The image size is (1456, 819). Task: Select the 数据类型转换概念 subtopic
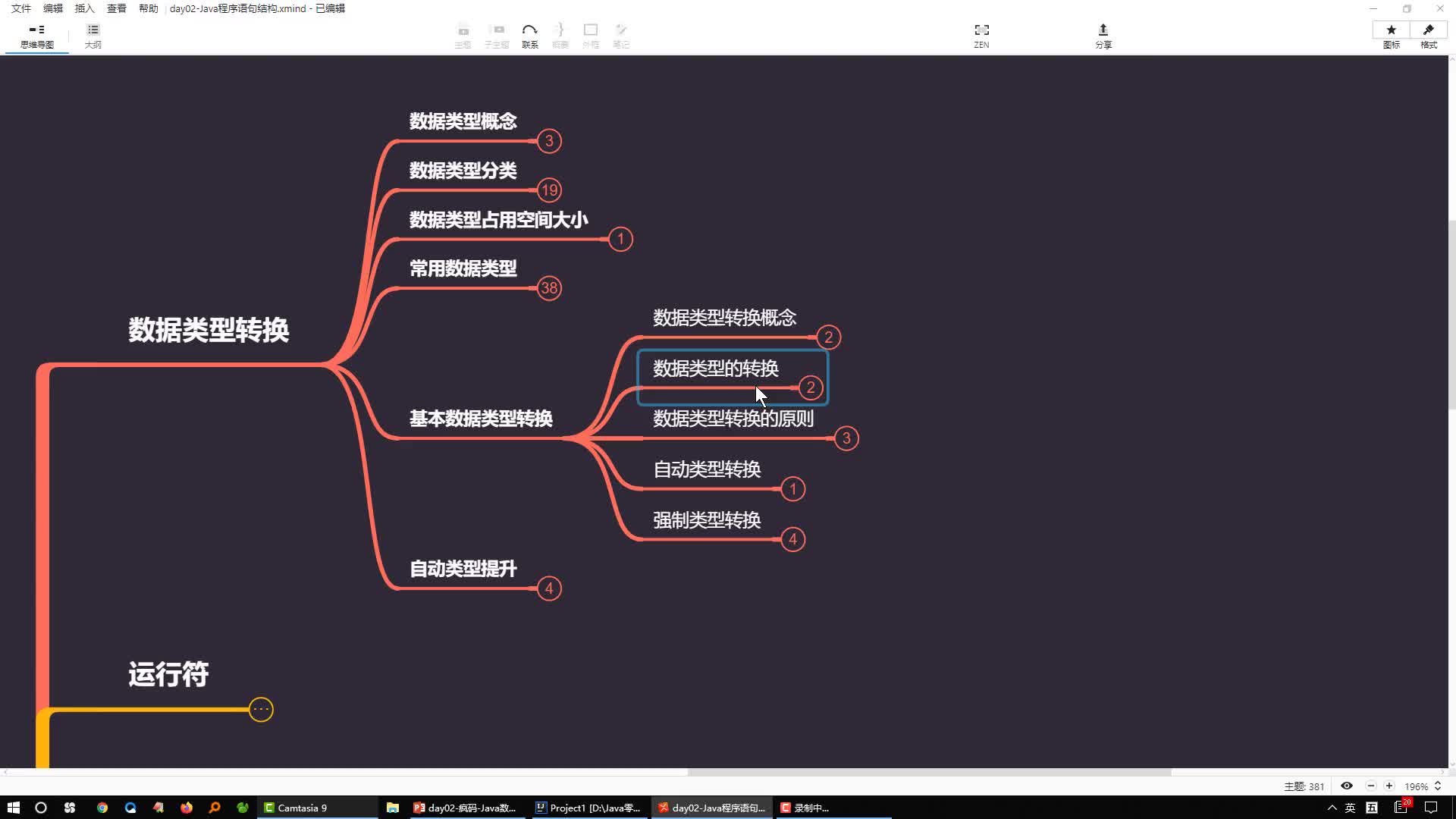pos(724,318)
